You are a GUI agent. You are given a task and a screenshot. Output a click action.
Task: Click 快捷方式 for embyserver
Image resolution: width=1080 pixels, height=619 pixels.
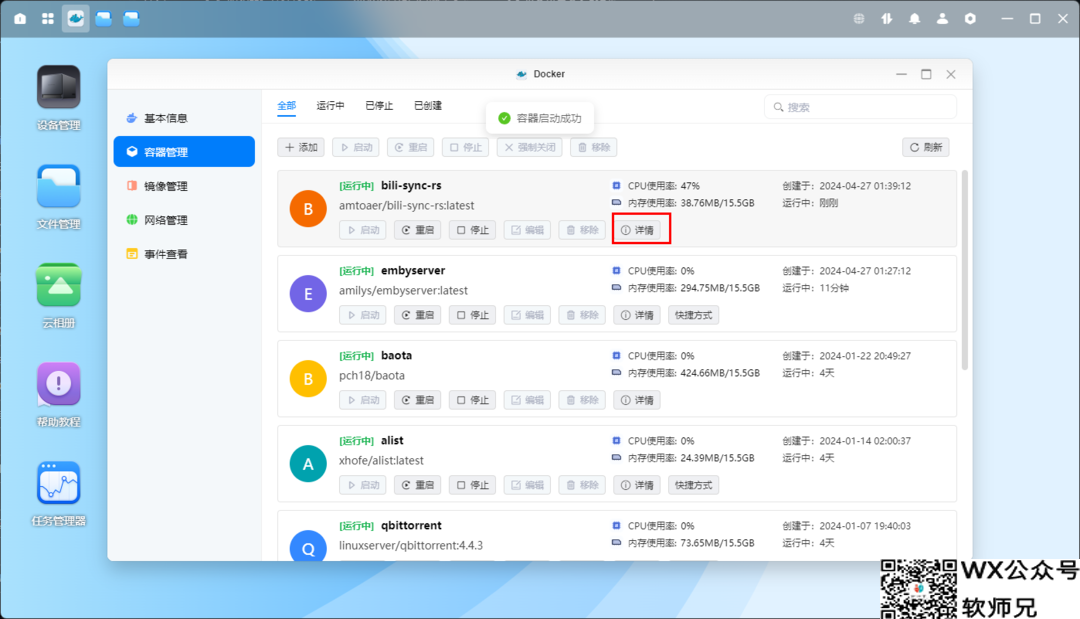694,315
